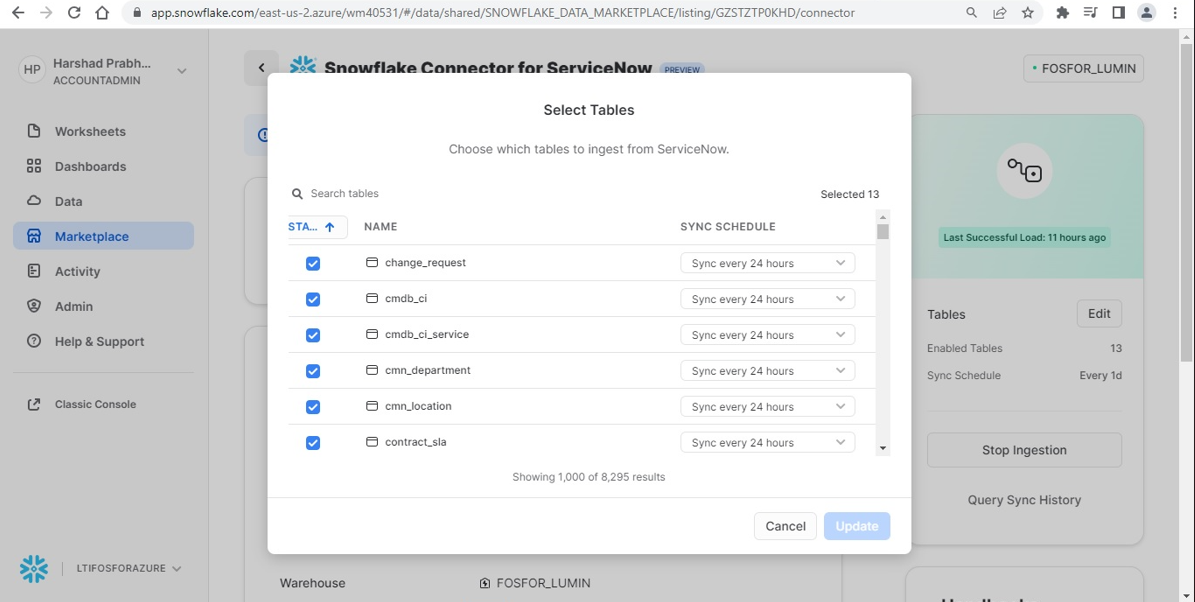1195x602 pixels.
Task: Sort tables by the STA... status column
Action: 318,227
